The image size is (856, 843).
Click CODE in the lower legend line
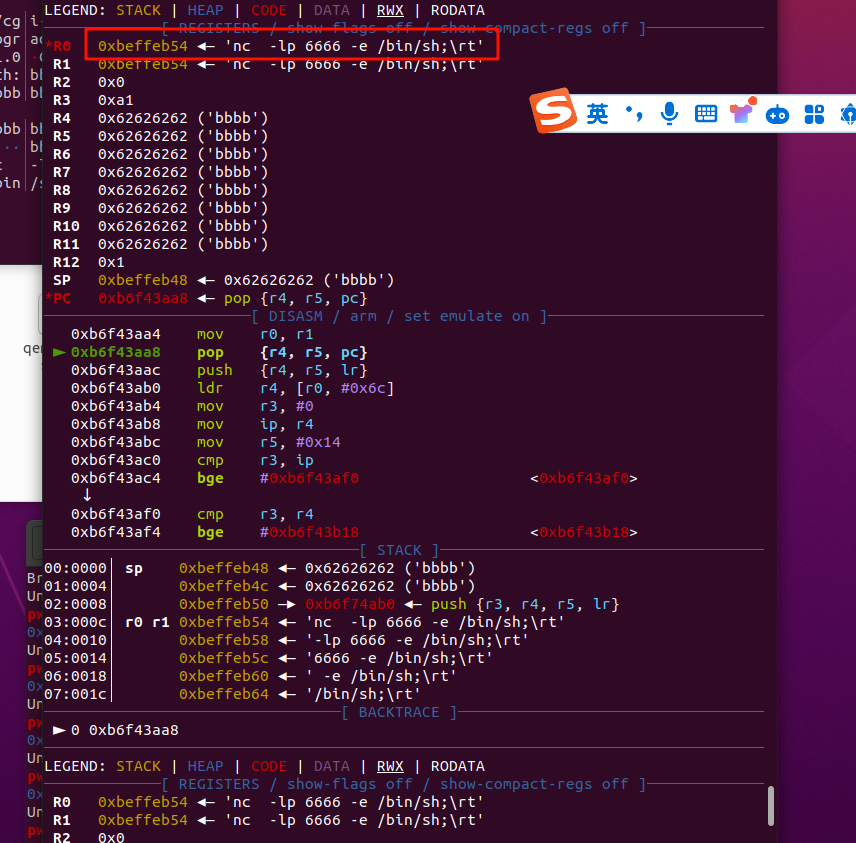269,767
